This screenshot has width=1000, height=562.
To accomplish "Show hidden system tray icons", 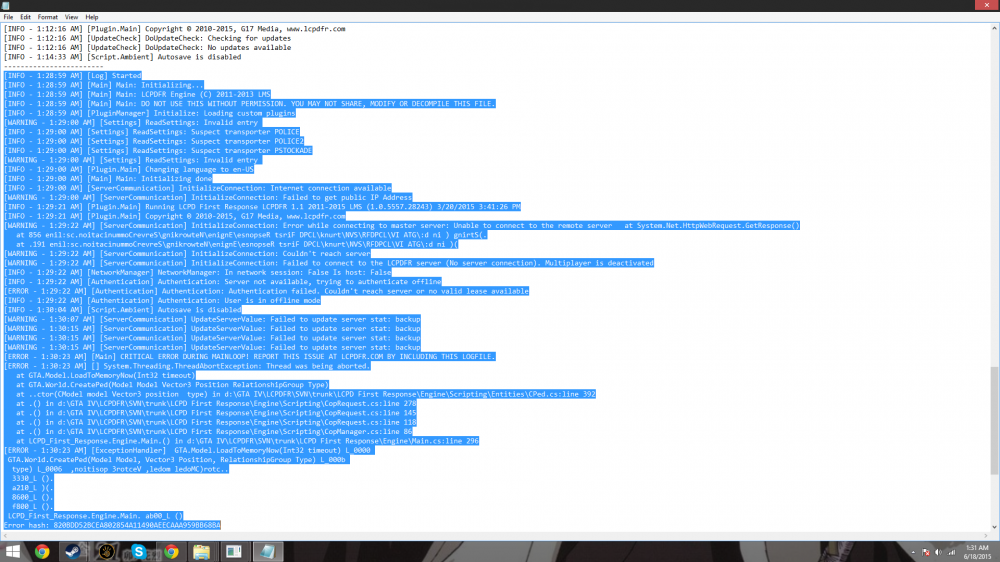I will [x=913, y=552].
